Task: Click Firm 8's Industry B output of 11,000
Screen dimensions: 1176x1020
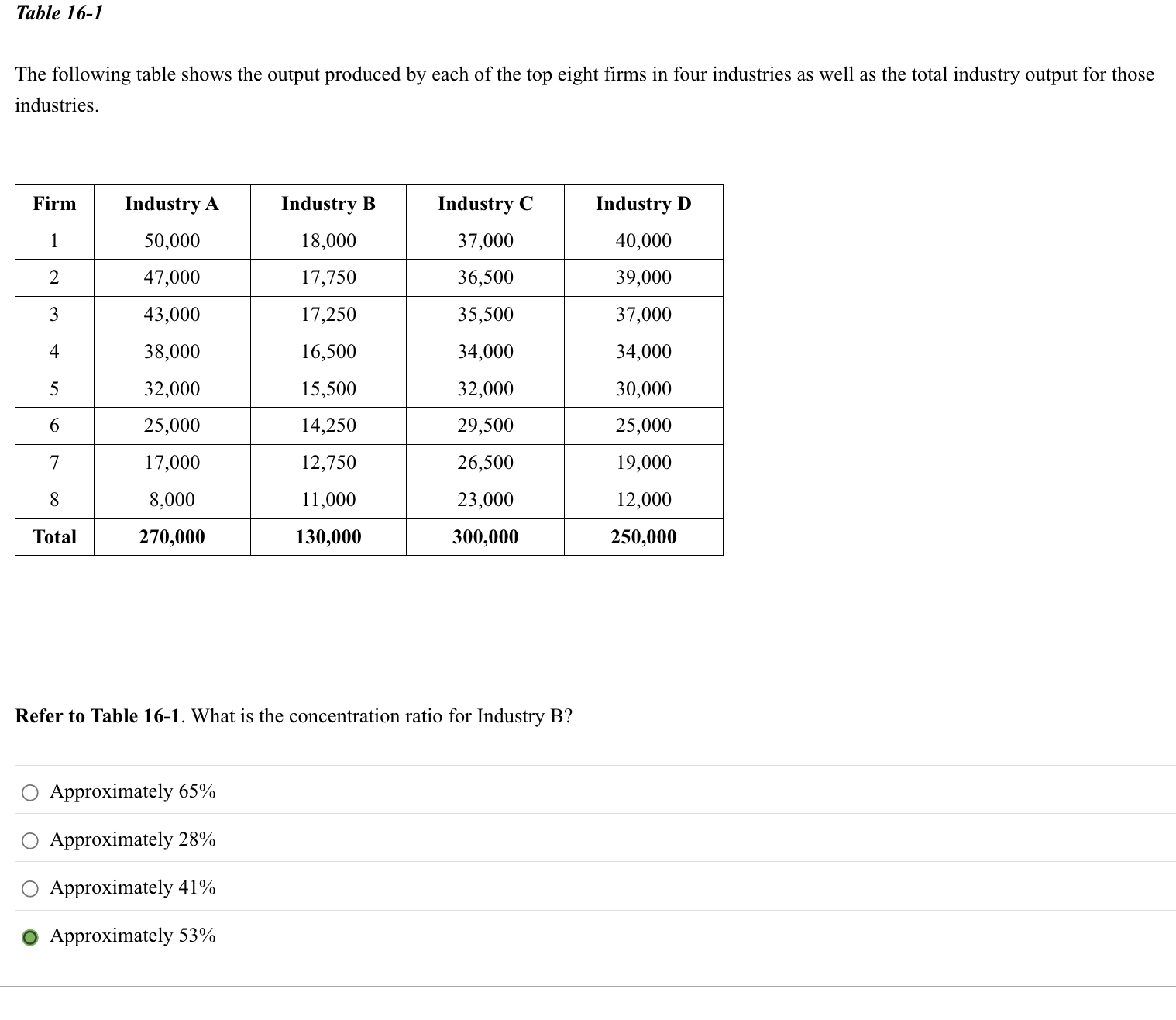Action: pos(328,499)
